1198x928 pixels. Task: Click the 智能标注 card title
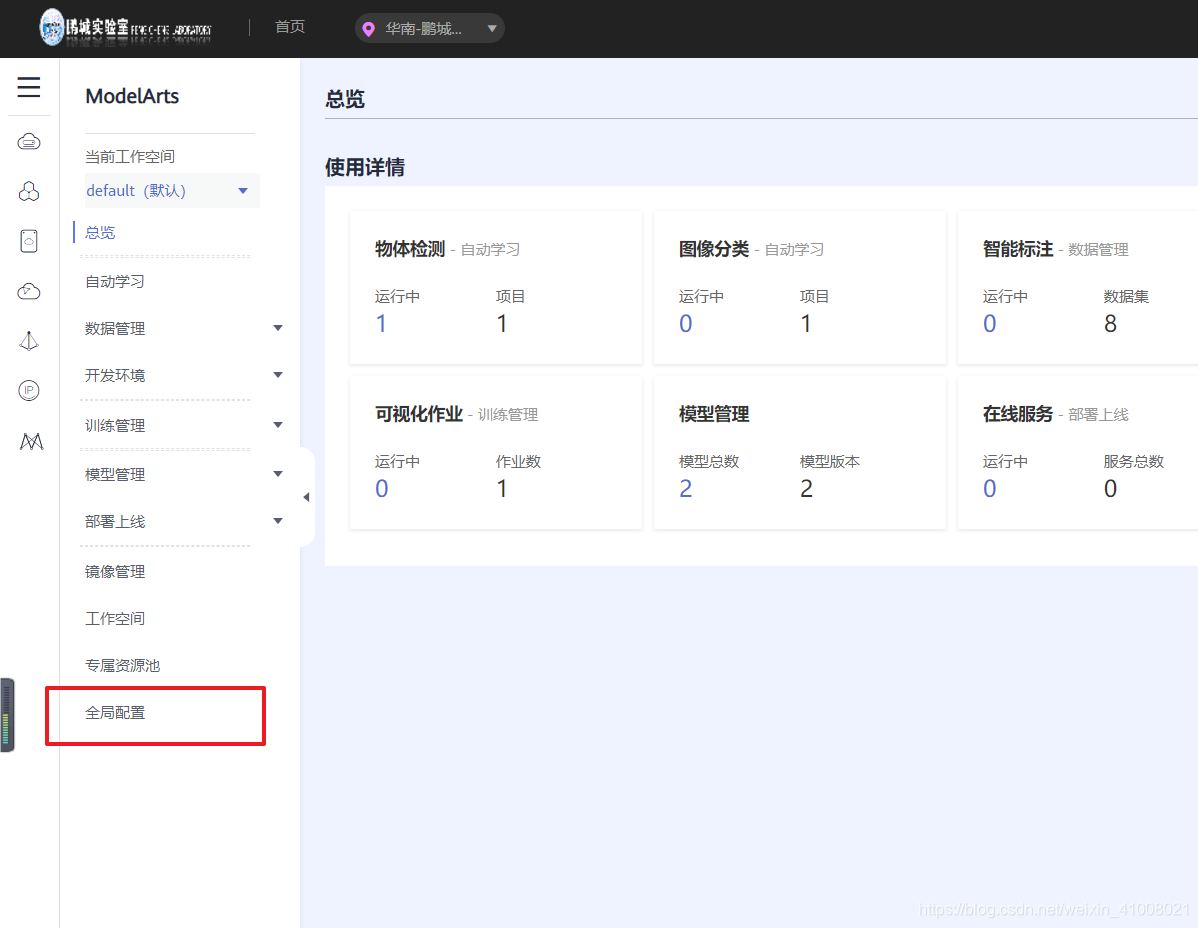tap(1018, 249)
